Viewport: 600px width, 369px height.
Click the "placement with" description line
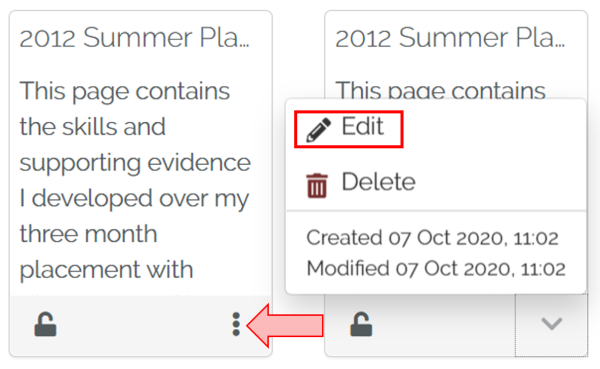[106, 270]
